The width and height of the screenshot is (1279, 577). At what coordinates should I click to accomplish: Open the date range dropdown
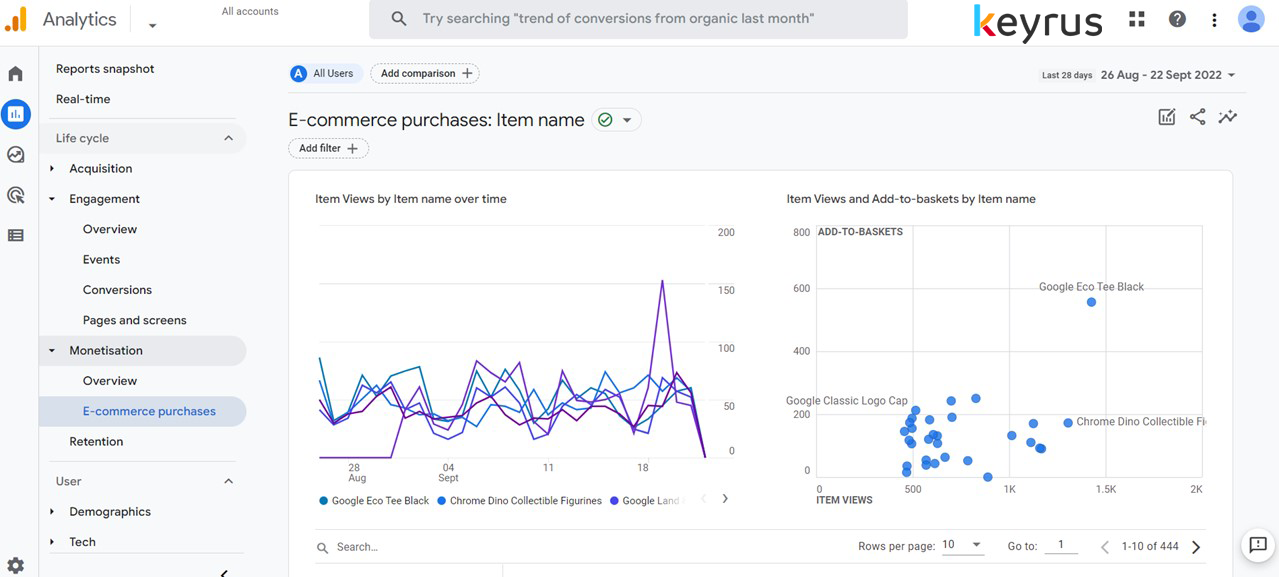pos(1167,75)
